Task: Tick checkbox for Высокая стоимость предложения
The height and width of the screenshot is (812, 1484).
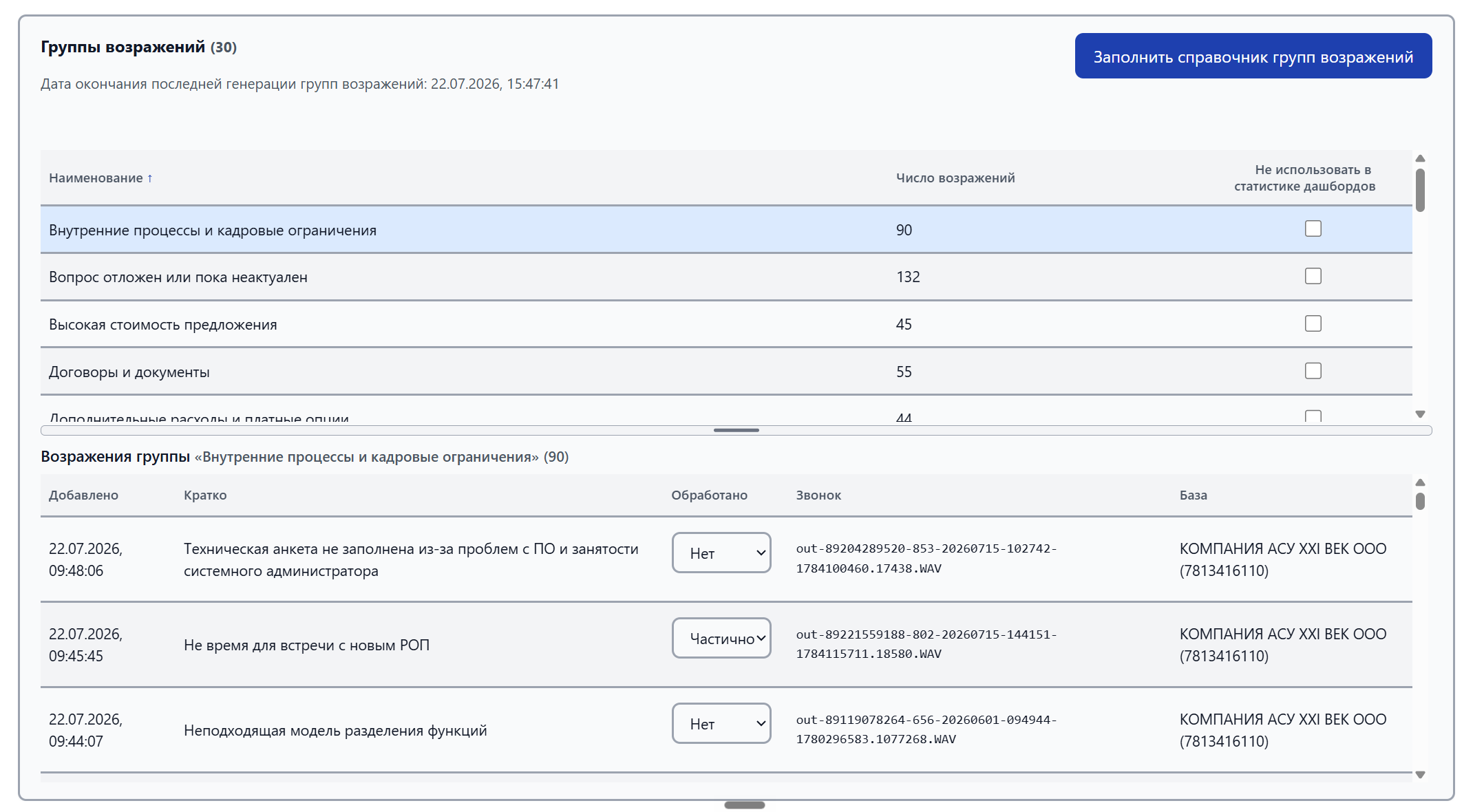Action: pyautogui.click(x=1313, y=323)
